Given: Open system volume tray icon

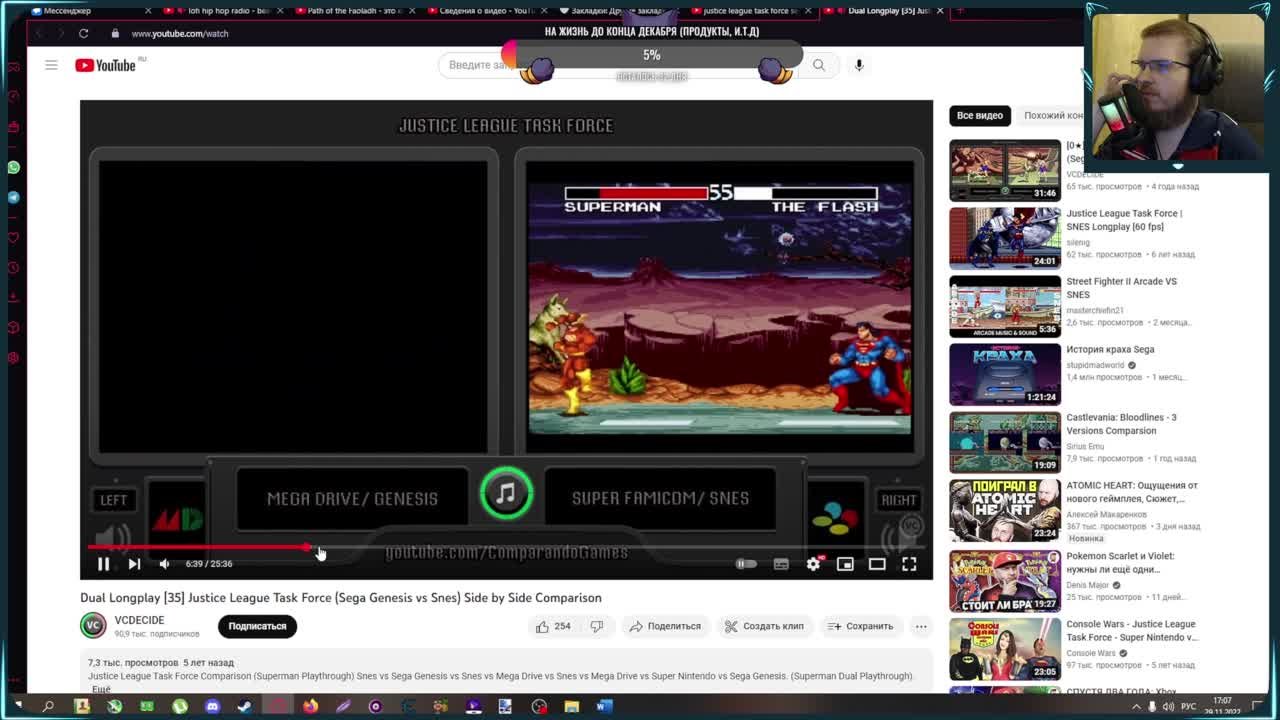Looking at the screenshot, I should pyautogui.click(x=1169, y=706).
